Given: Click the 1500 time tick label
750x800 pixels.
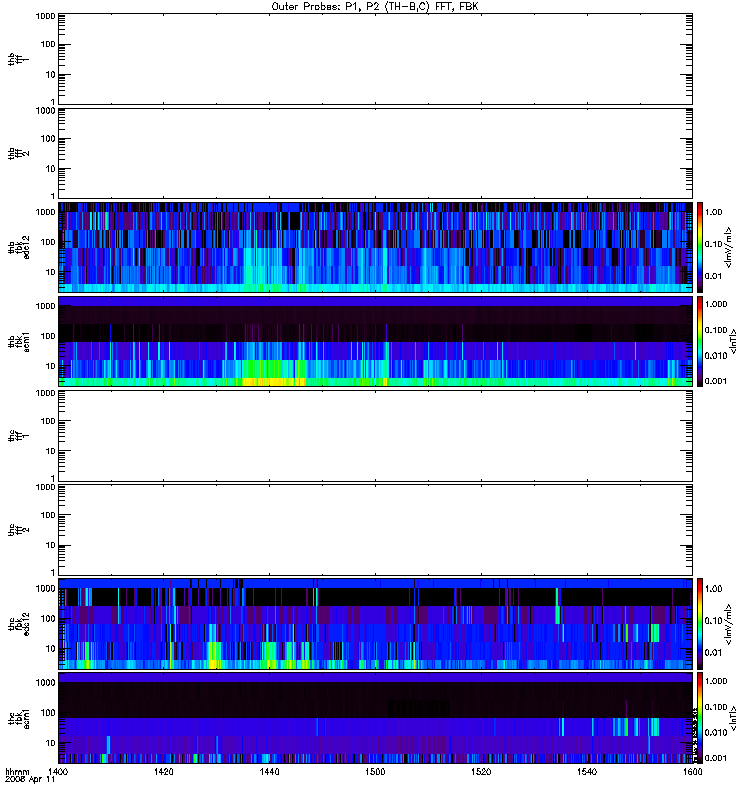Looking at the screenshot, I should 375,771.
